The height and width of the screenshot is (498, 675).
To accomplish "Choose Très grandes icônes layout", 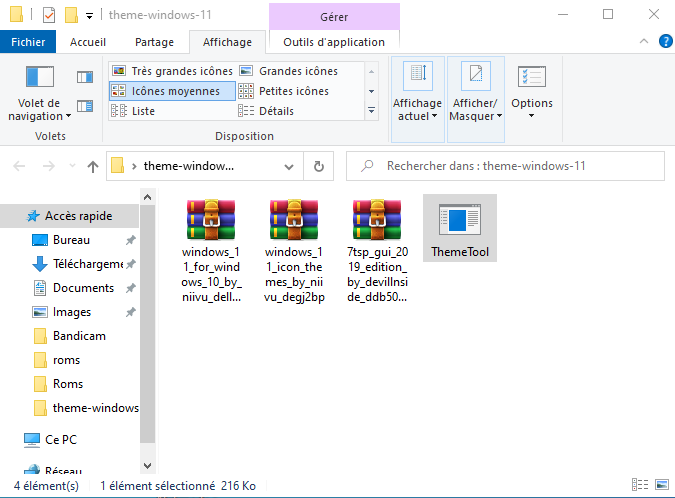I will (172, 71).
